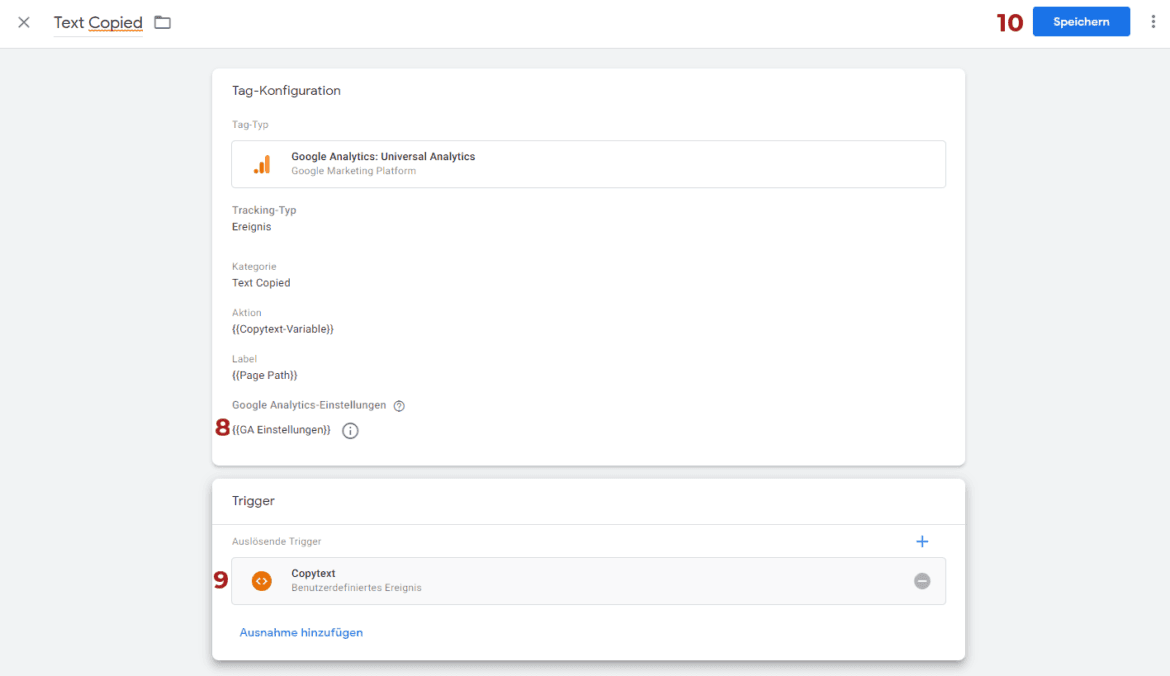Click the {{GA Einstellungen}} variable
Viewport: 1170px width, 676px height.
(x=281, y=430)
